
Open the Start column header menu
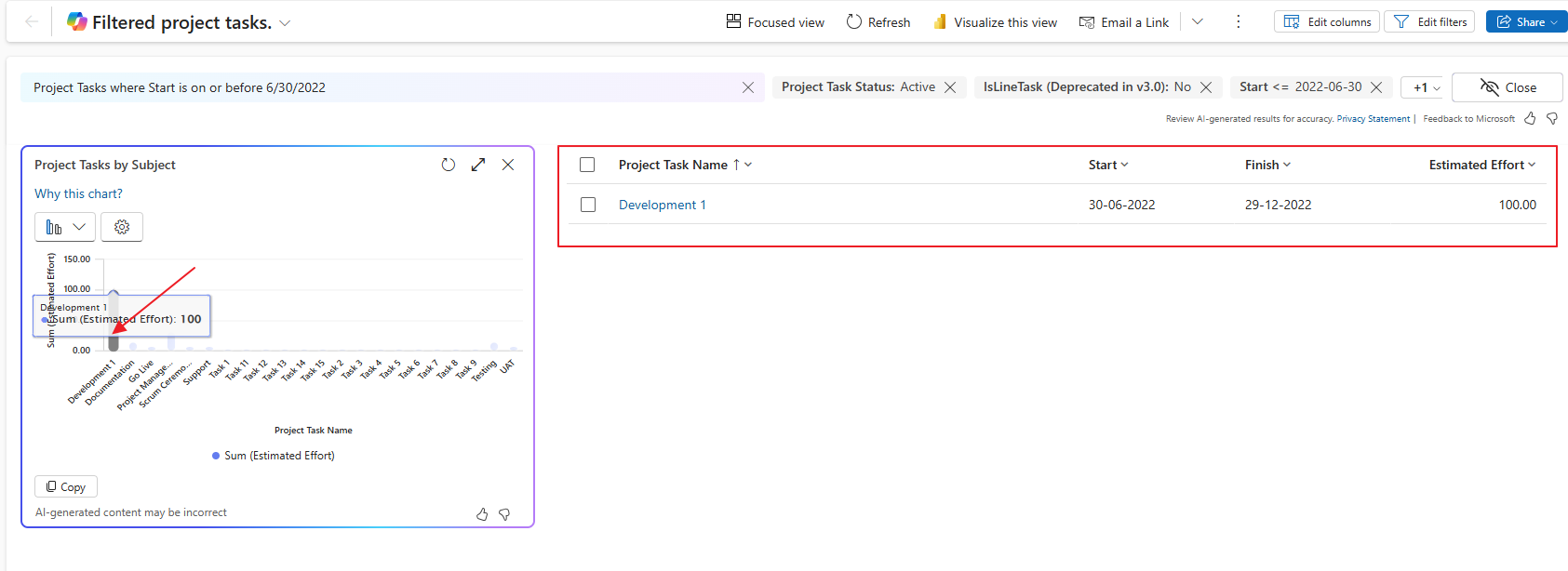[1107, 165]
